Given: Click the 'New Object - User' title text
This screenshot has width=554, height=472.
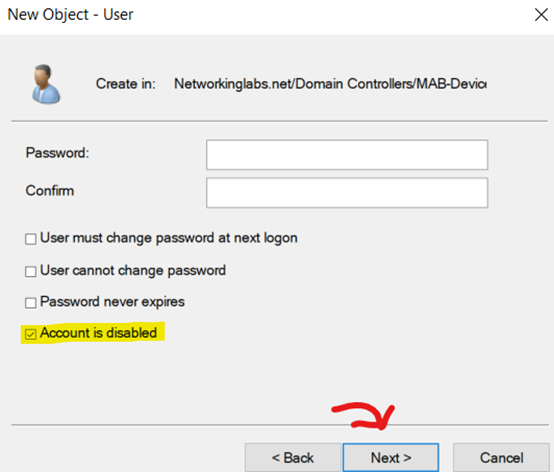Looking at the screenshot, I should (x=70, y=15).
